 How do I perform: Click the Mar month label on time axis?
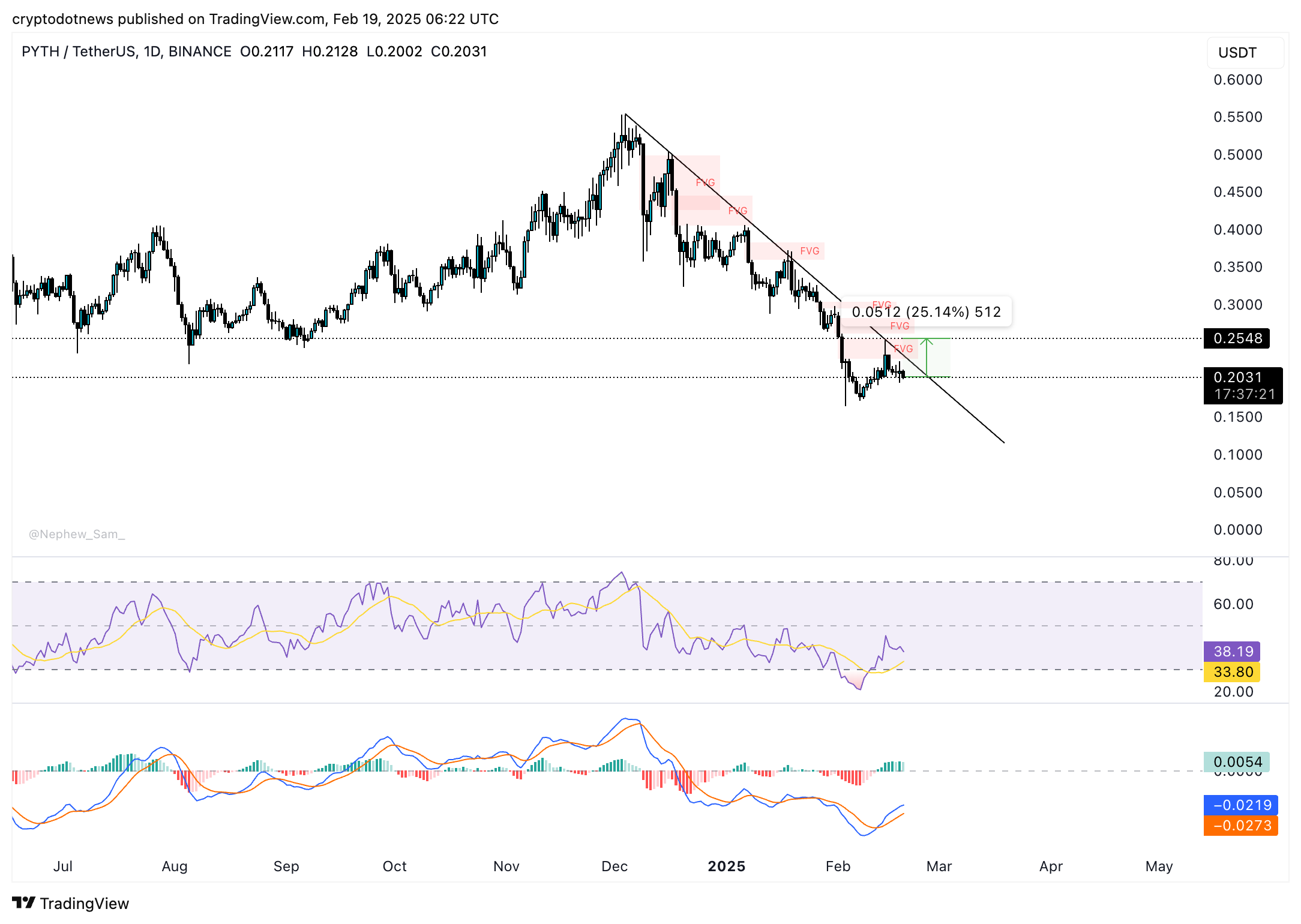[x=939, y=866]
